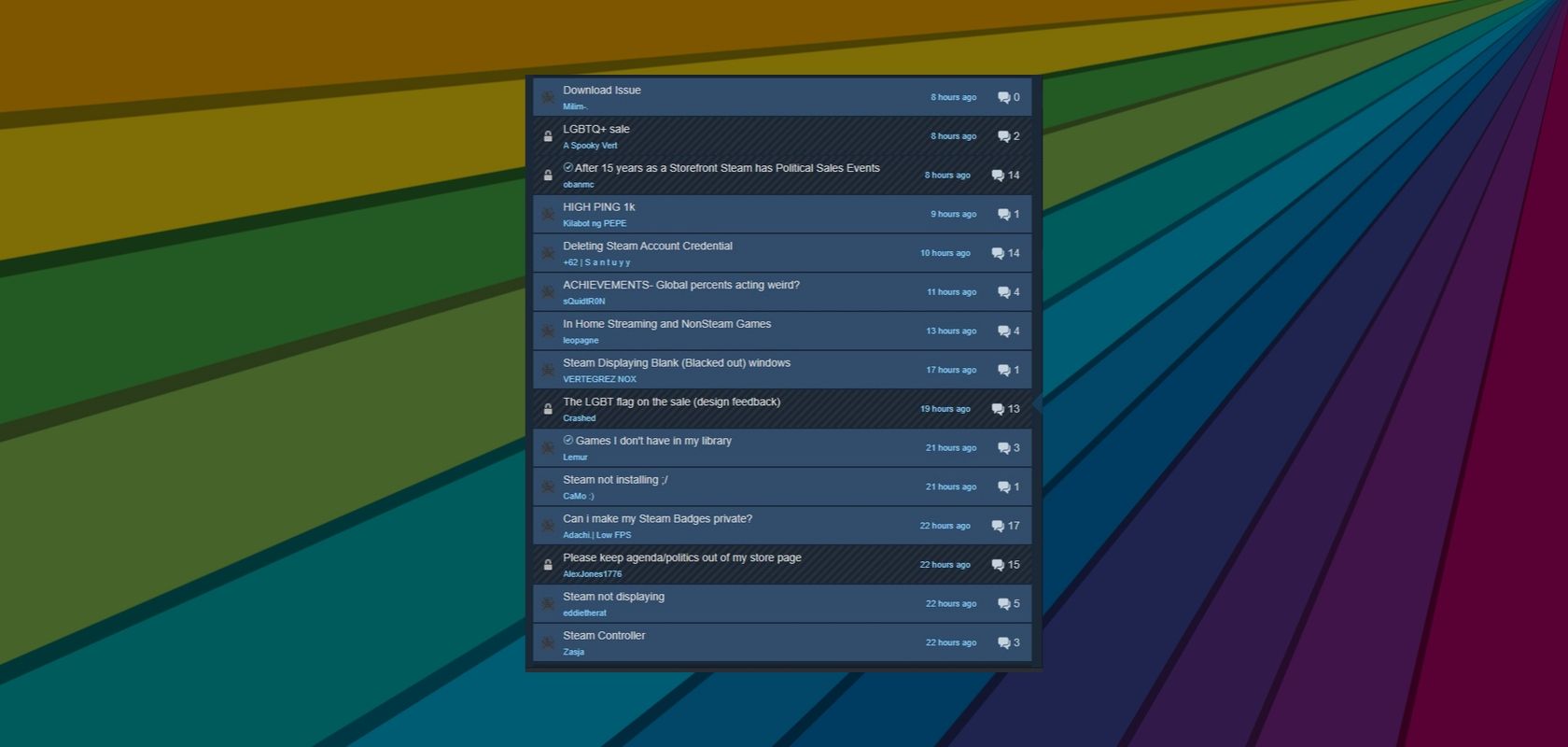
Task: Click '9 hours ago' timestamp
Action: click(953, 215)
